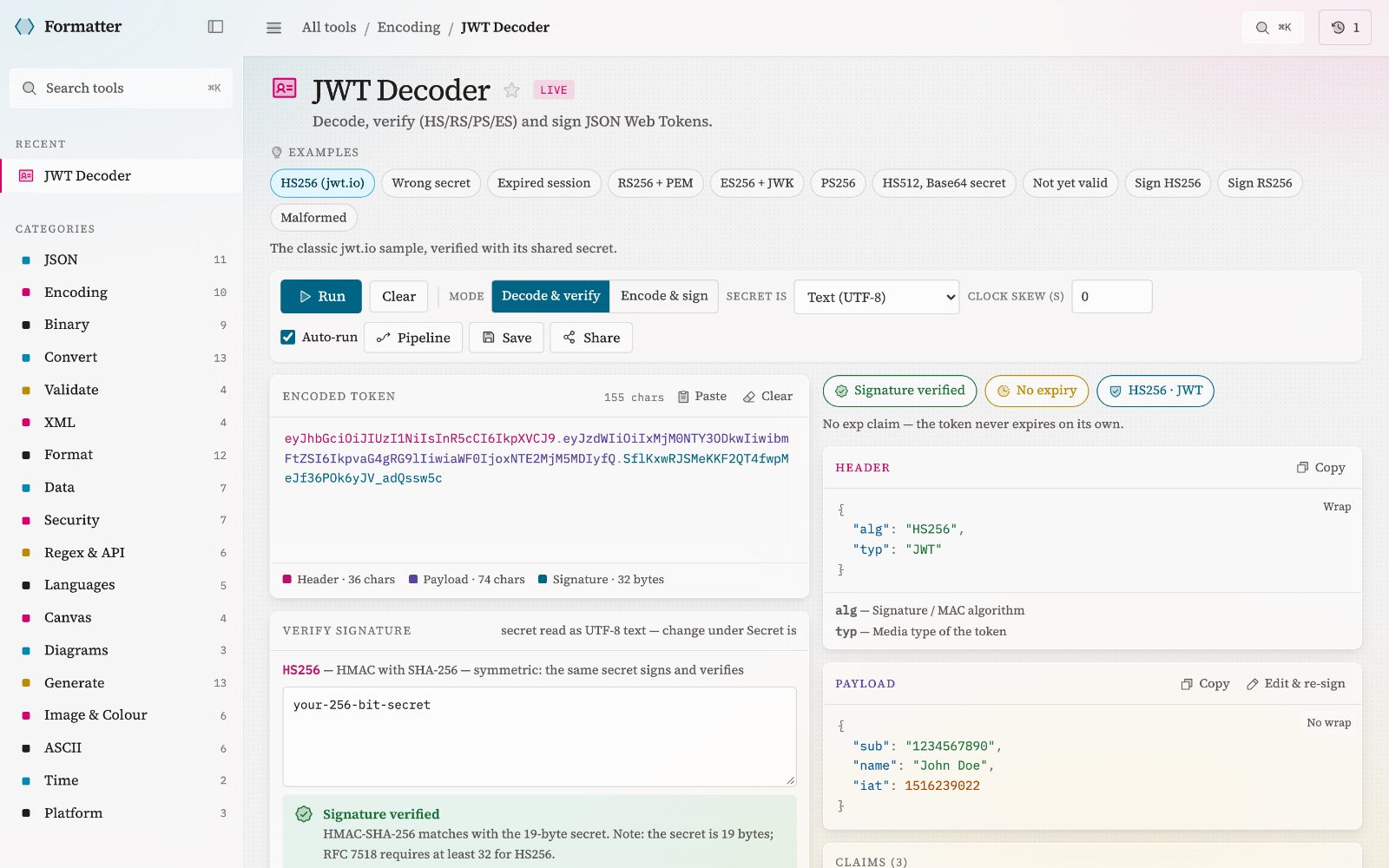
Task: Select the Expired session example
Action: click(x=543, y=183)
